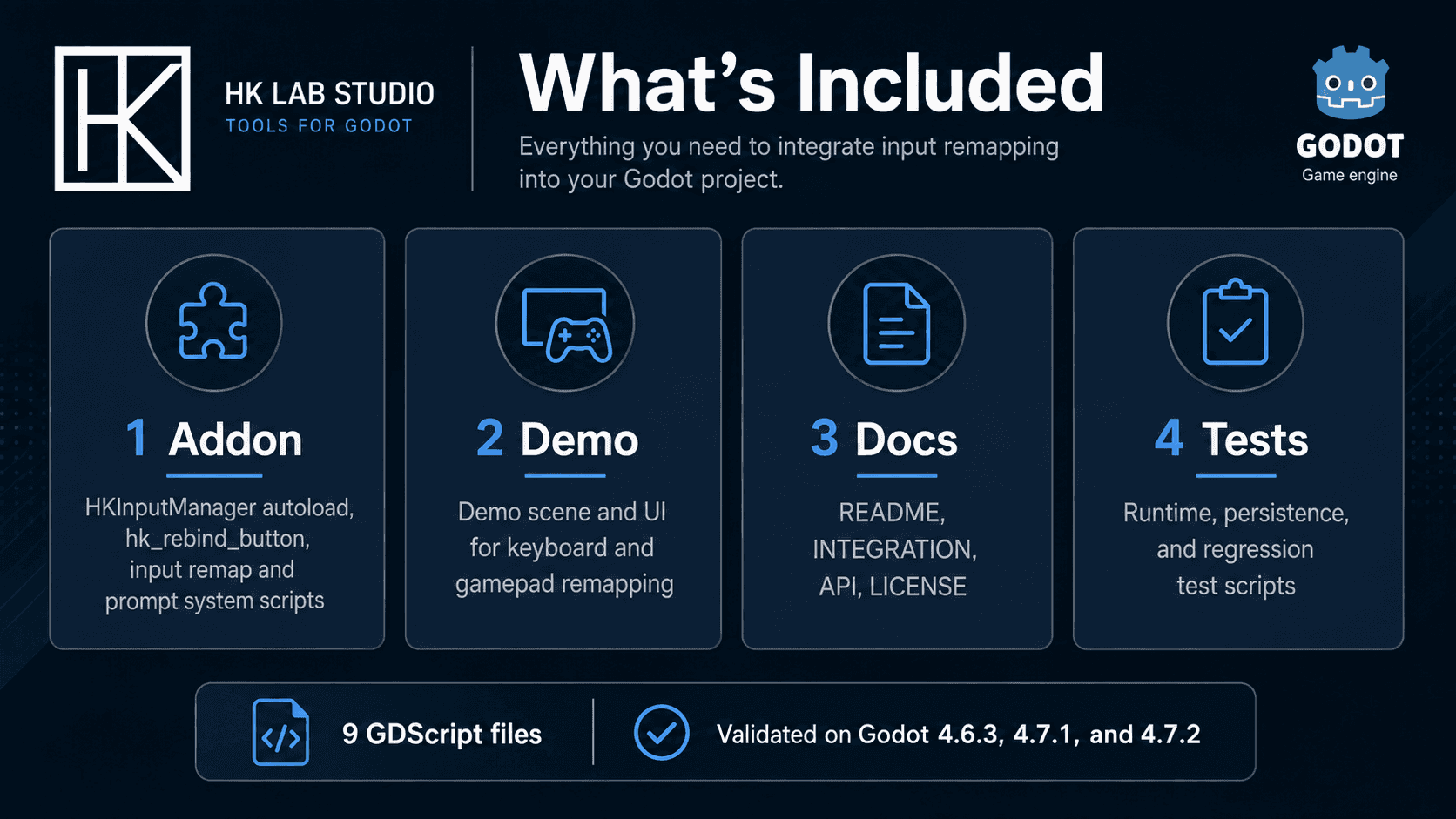Click the "3 Docs" card title
Screen dimensions: 1456x819
click(x=884, y=439)
